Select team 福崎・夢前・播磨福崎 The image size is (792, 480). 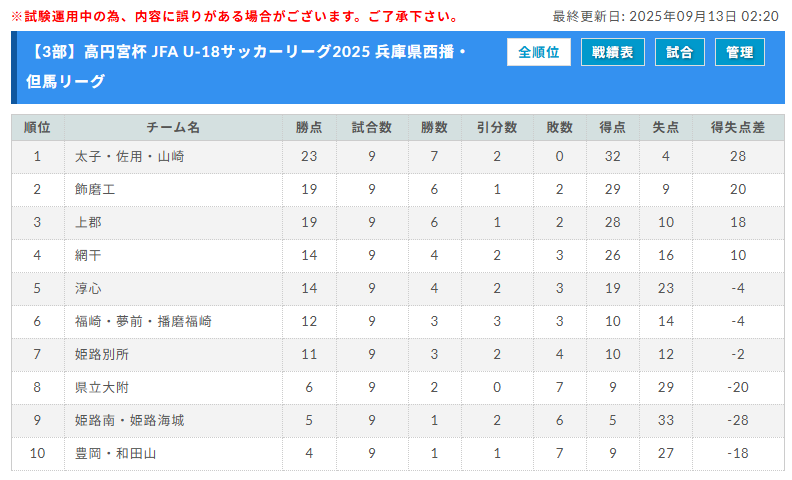pos(143,321)
